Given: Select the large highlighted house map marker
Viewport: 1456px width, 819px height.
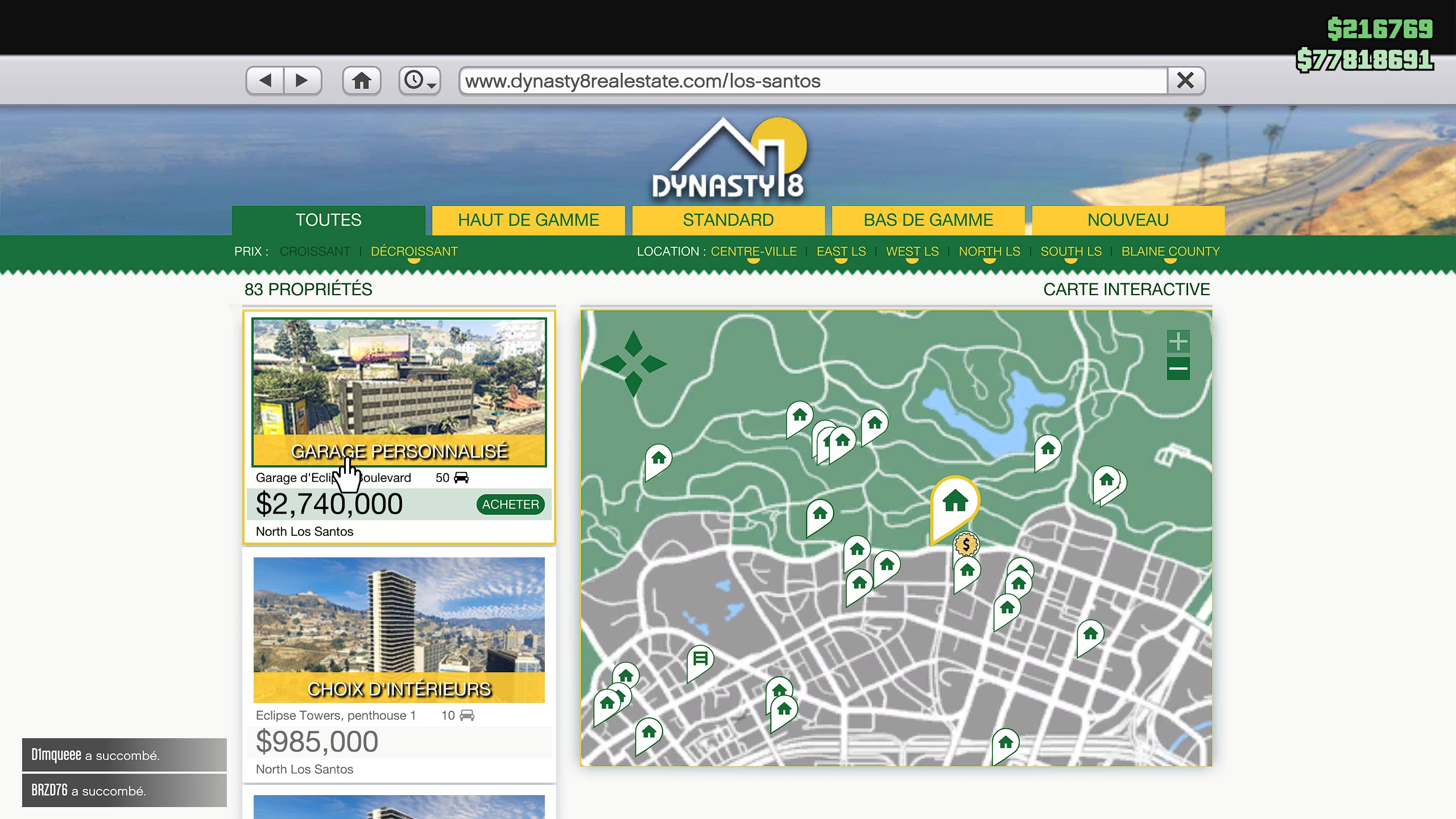Looking at the screenshot, I should tap(955, 502).
